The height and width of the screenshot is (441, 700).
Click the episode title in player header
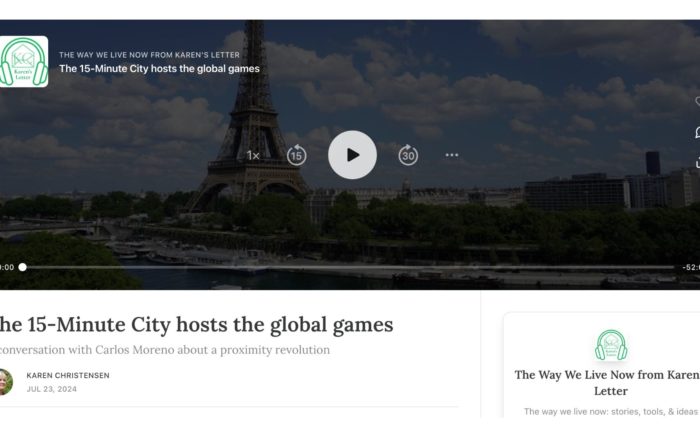pos(159,69)
